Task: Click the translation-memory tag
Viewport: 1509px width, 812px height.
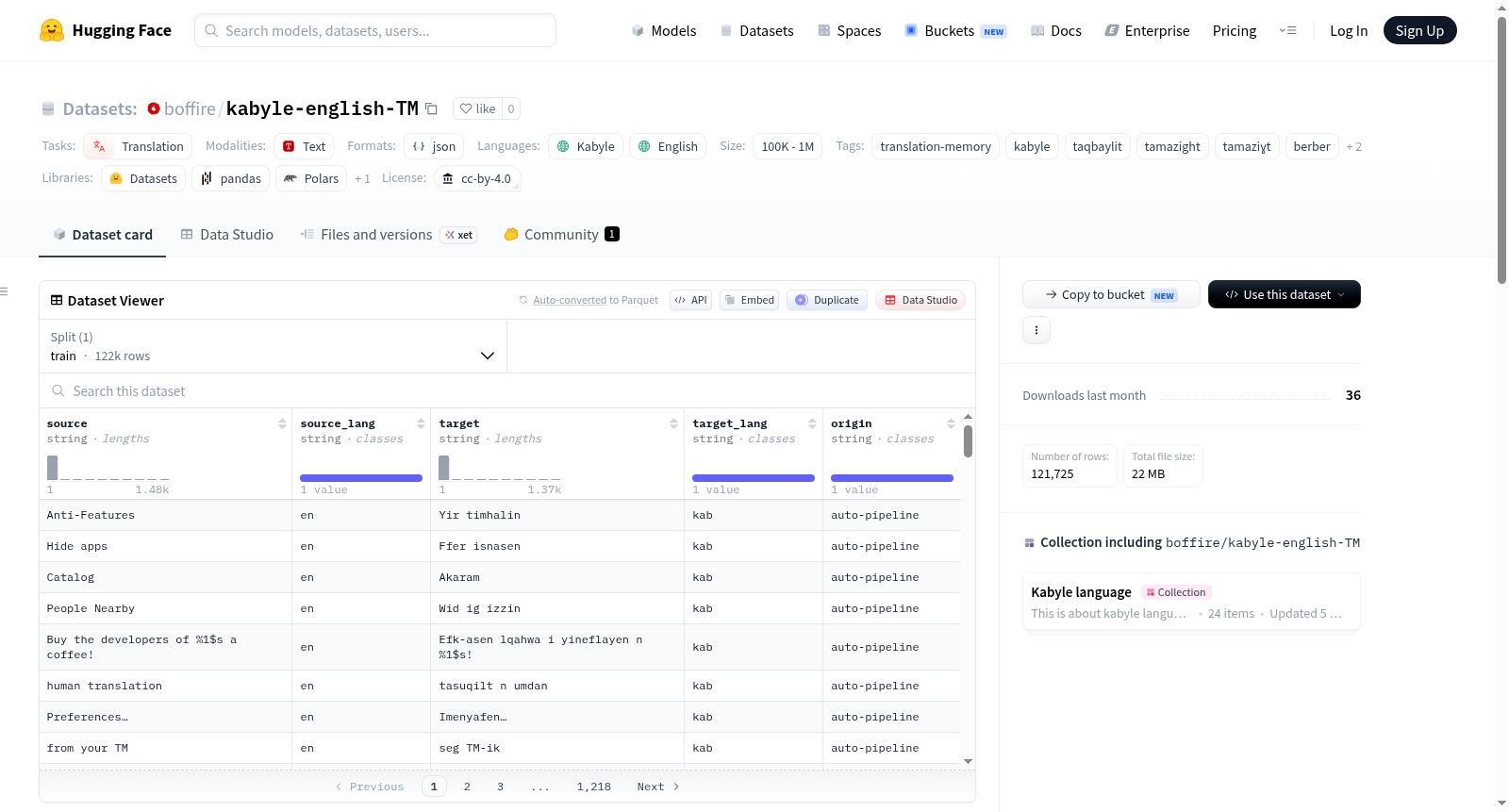Action: point(936,146)
